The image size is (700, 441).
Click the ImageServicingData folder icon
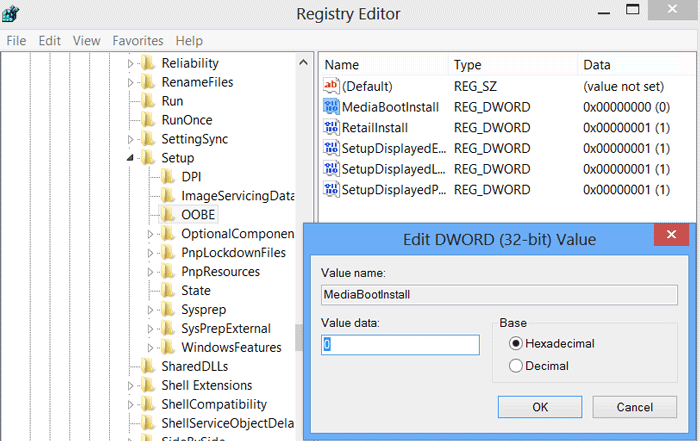(167, 196)
